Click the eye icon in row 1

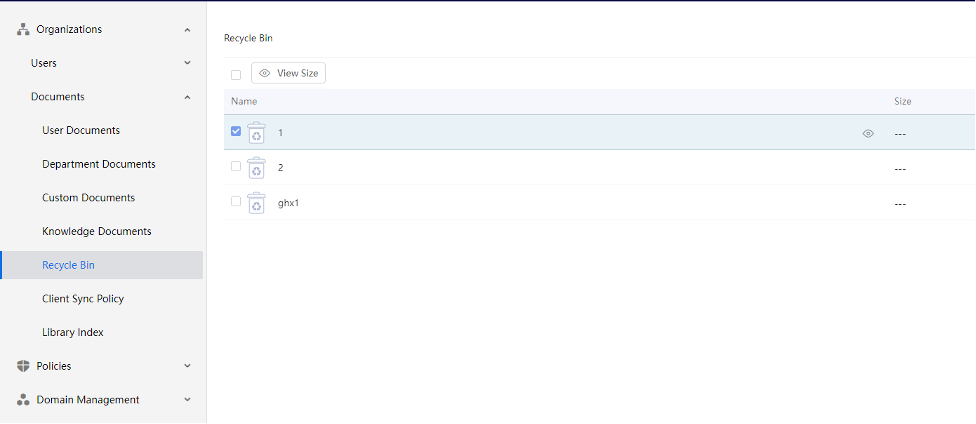[868, 133]
